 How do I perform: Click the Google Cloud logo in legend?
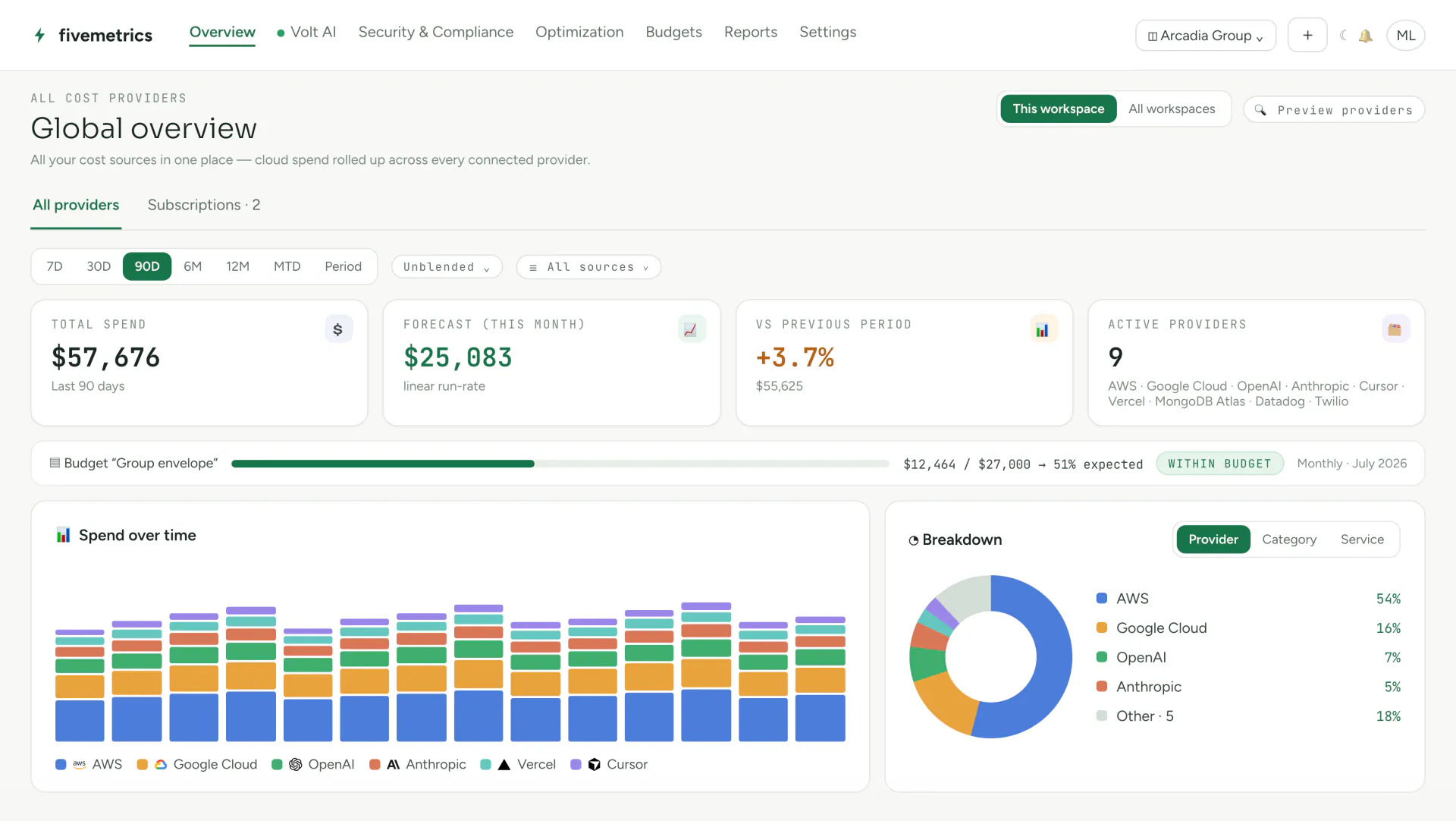pos(161,764)
